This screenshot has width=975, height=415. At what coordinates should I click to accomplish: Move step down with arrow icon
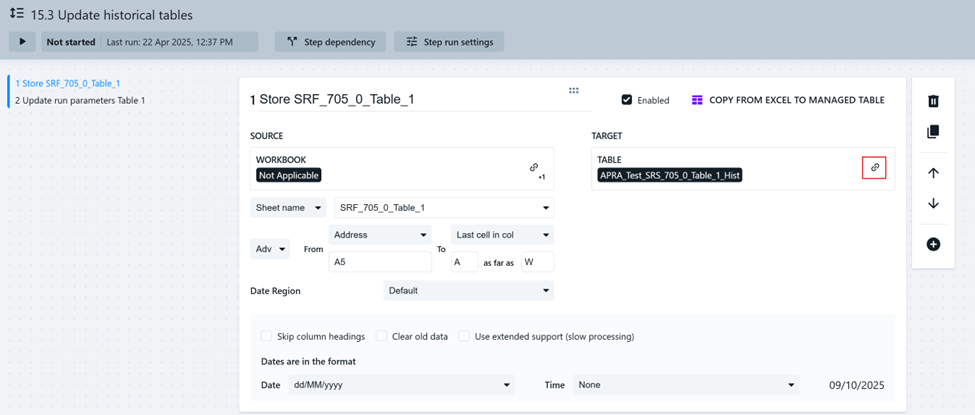tap(933, 204)
